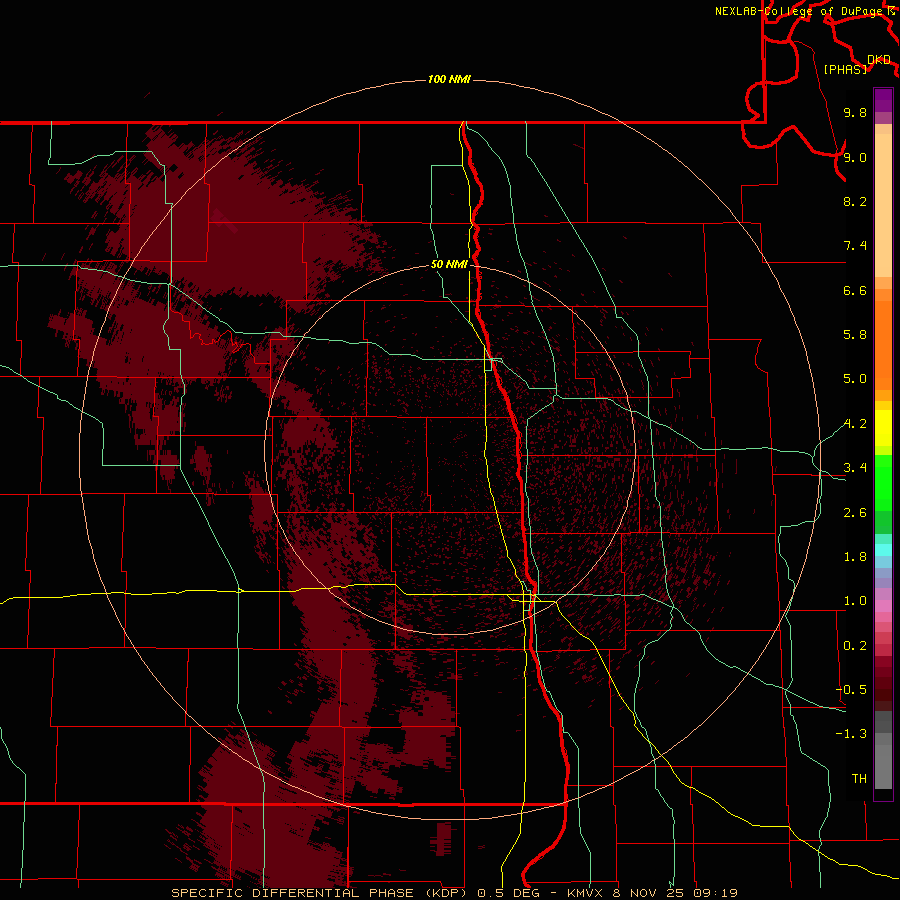The width and height of the screenshot is (900, 900).
Task: Select the cyan segment of the color bar
Action: click(x=883, y=549)
